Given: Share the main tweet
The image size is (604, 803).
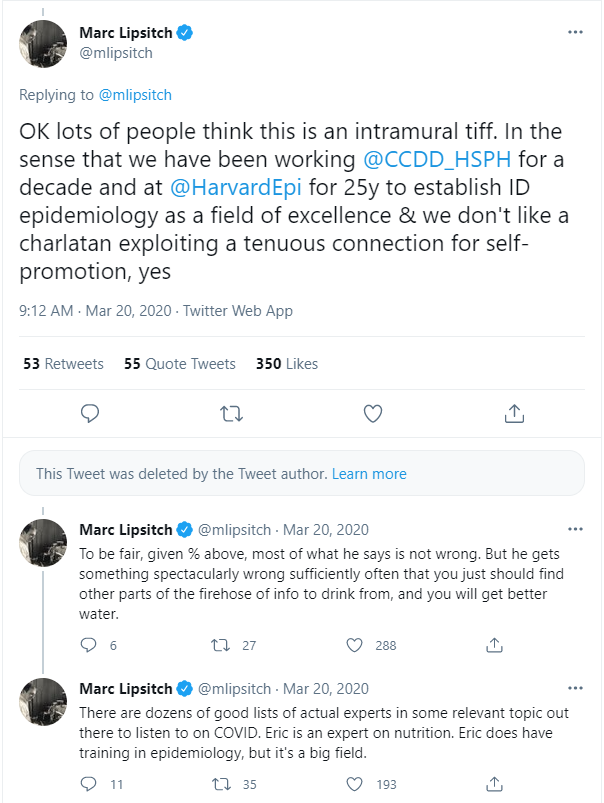Looking at the screenshot, I should click(515, 412).
